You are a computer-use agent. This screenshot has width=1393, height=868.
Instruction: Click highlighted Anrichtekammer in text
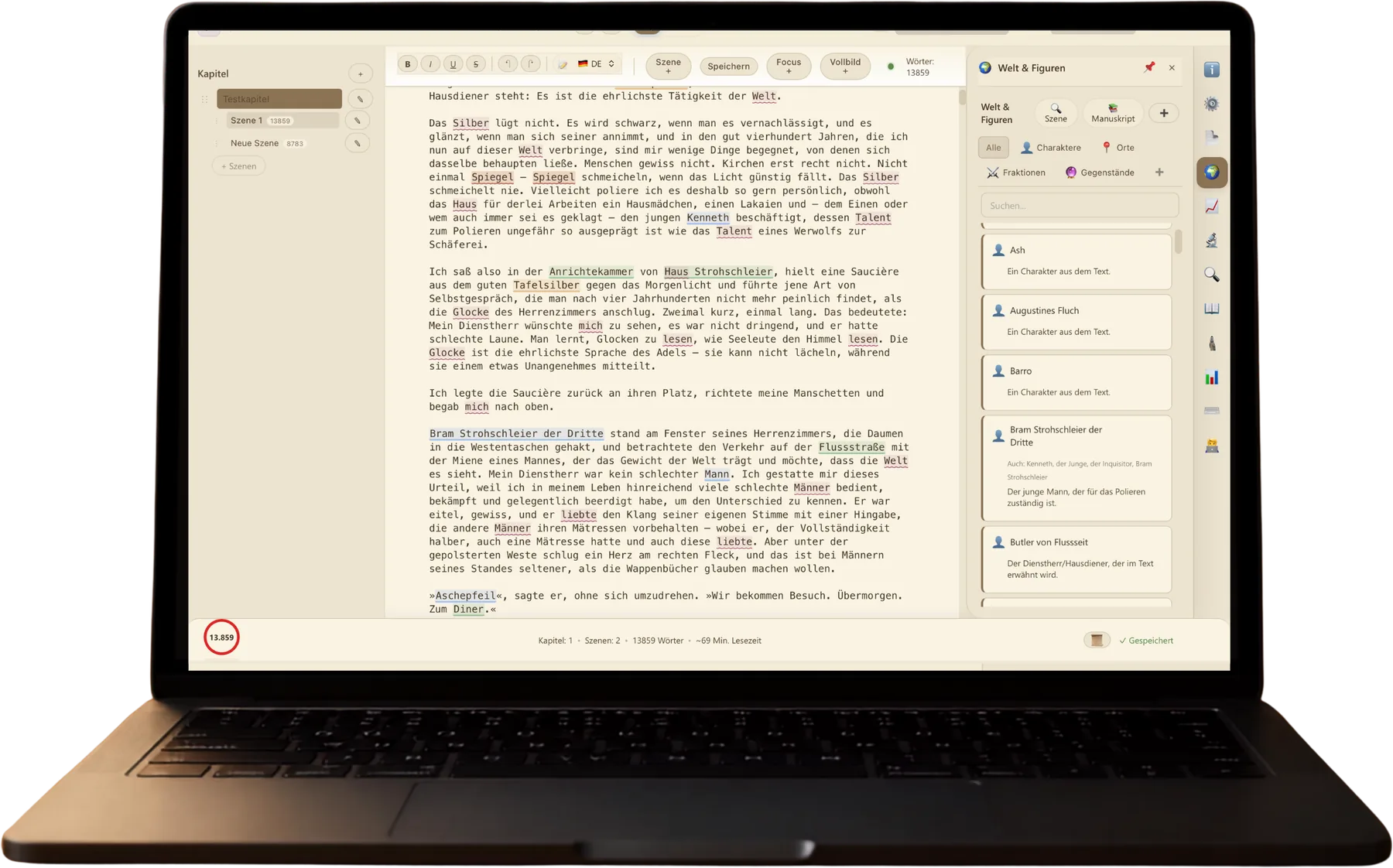[x=591, y=272]
